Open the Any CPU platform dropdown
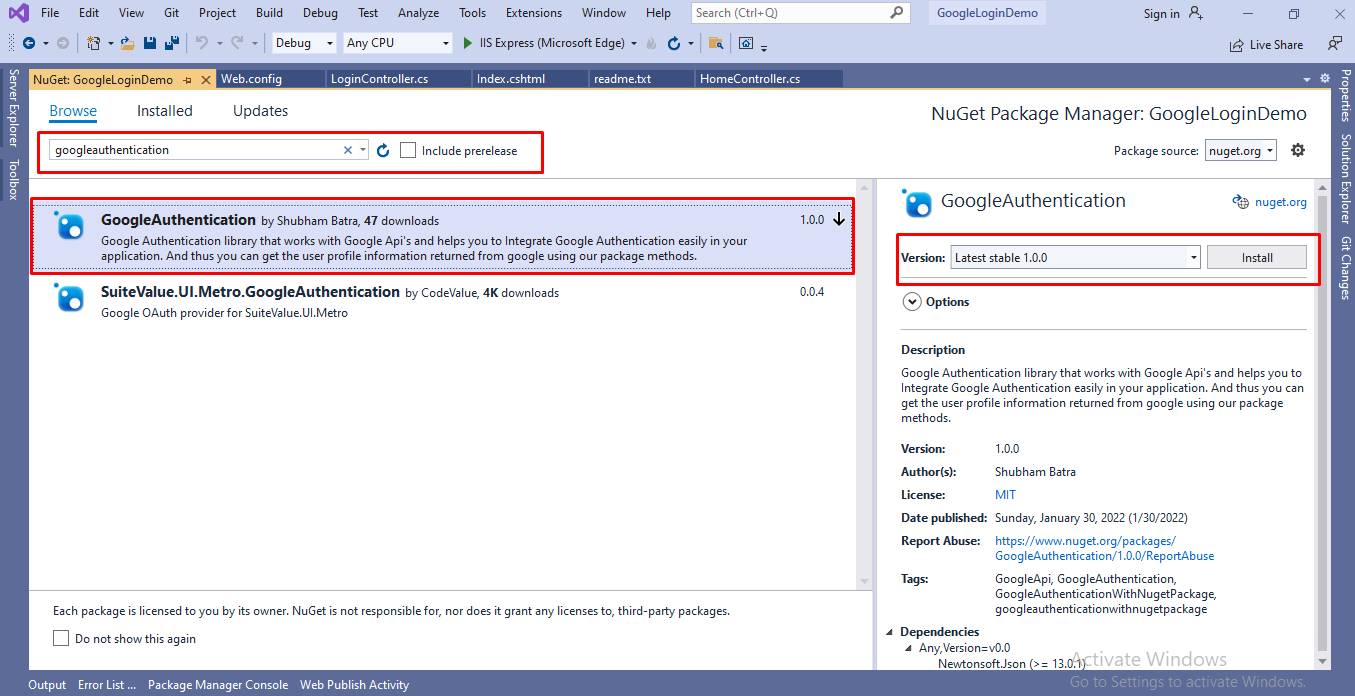 click(x=397, y=43)
